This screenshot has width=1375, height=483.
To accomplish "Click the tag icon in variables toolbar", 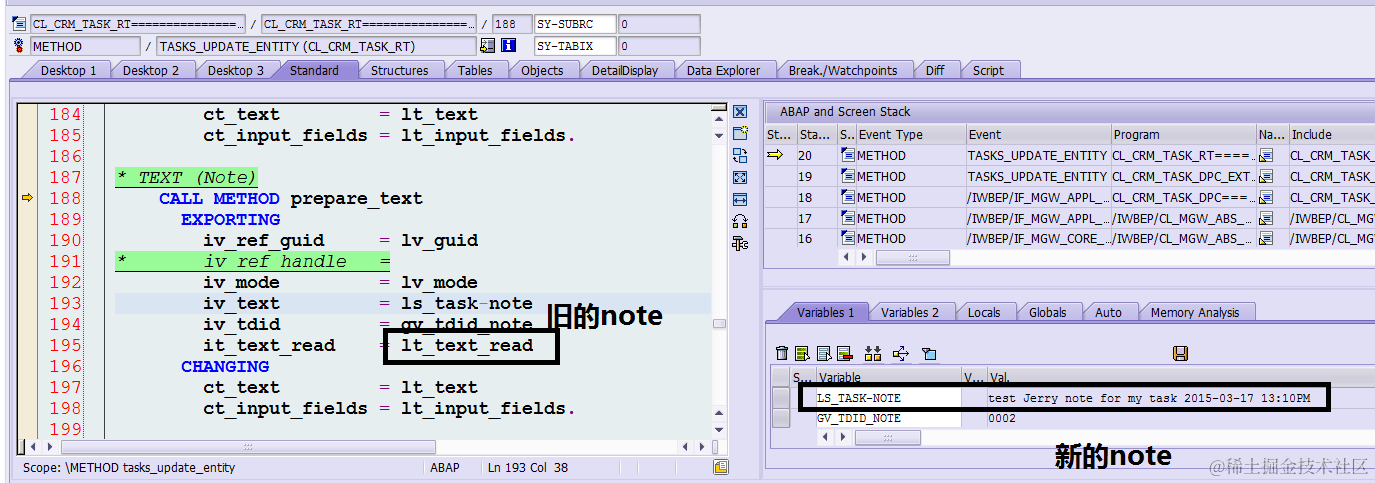I will 928,353.
